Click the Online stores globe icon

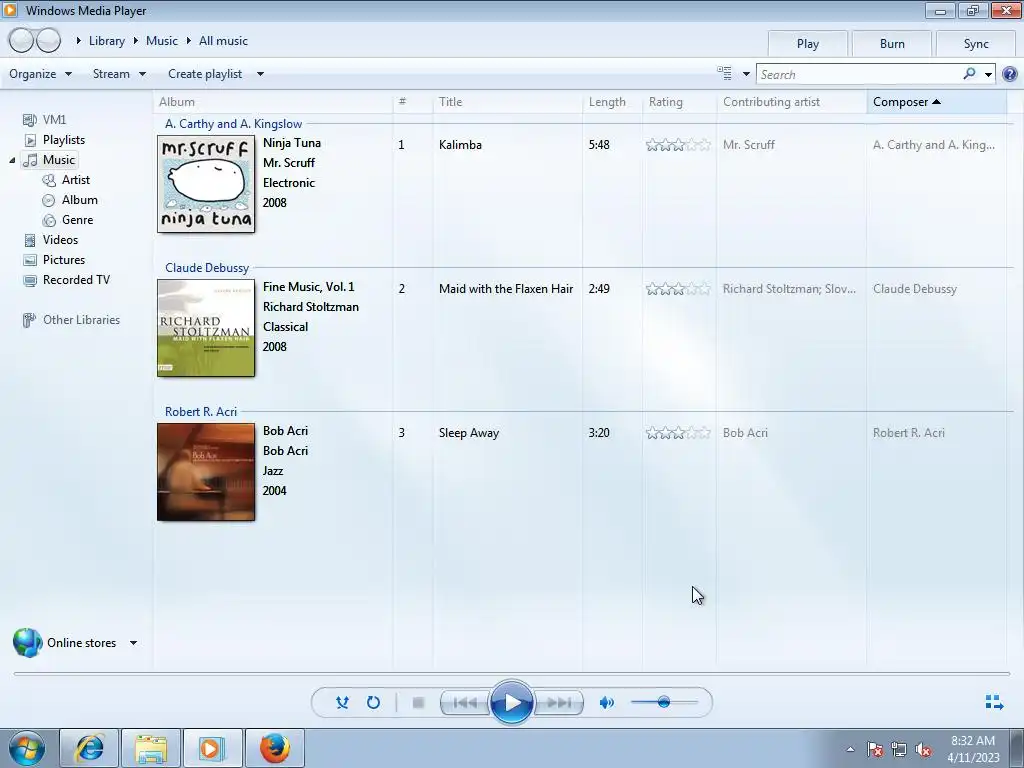[x=27, y=643]
